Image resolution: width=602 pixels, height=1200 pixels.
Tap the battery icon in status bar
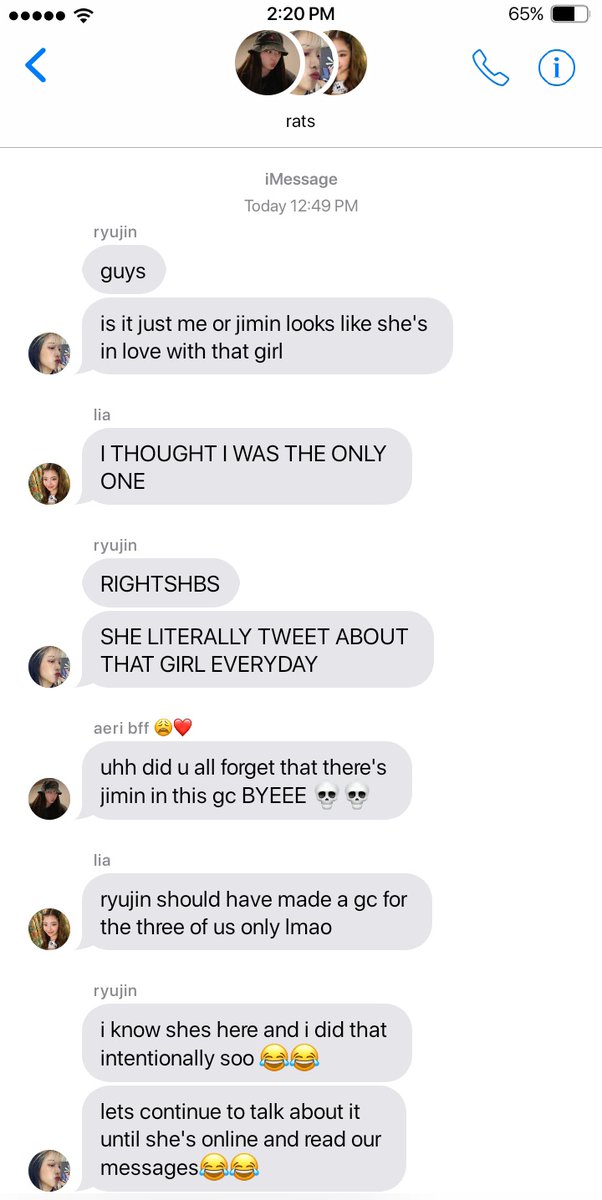tap(570, 14)
